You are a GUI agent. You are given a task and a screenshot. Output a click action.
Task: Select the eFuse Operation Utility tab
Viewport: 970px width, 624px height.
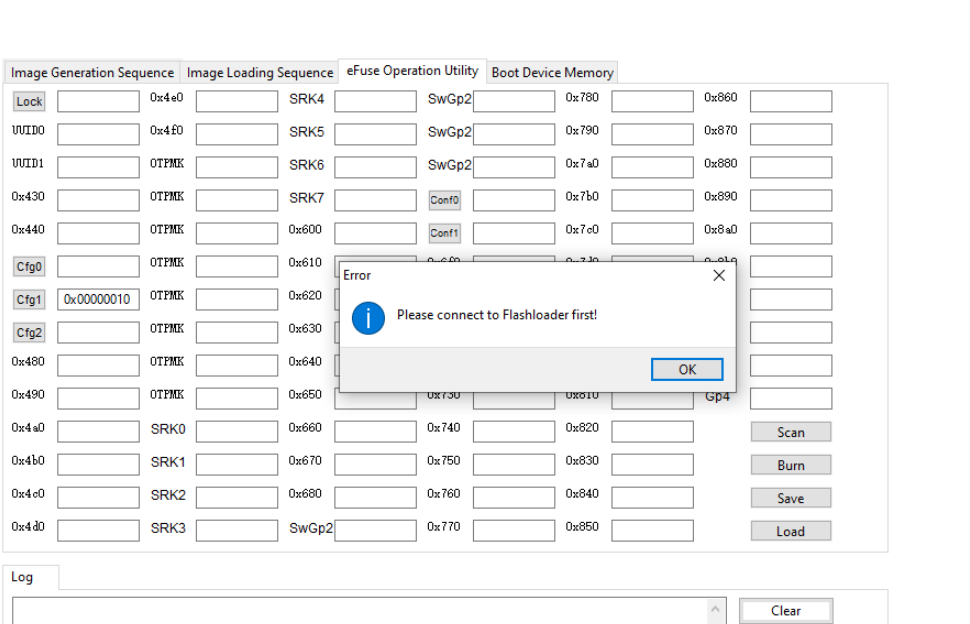[x=413, y=71]
